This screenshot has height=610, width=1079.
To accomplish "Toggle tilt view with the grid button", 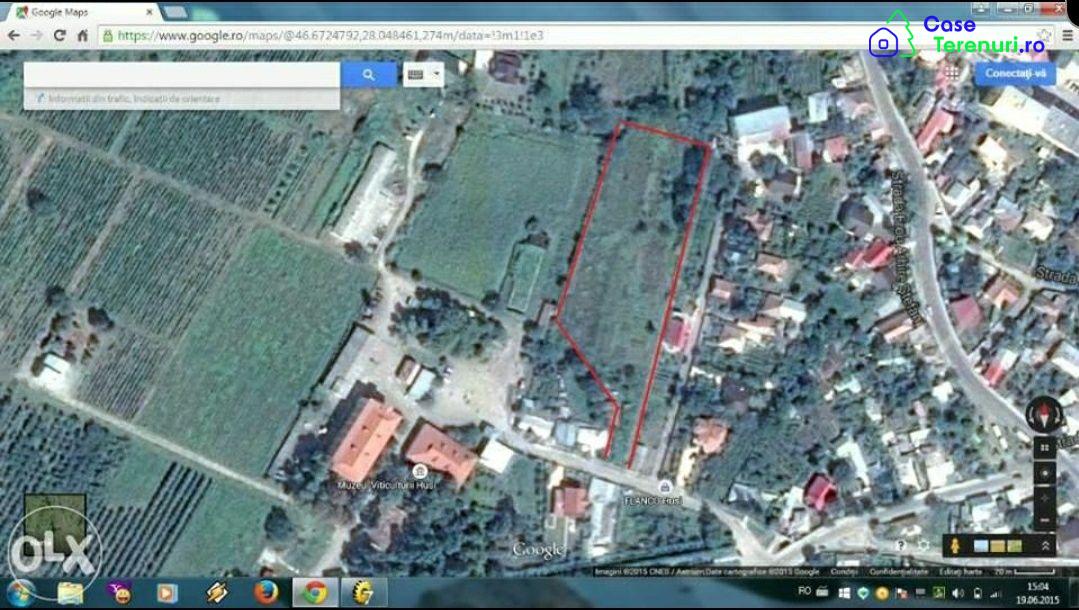I will coord(1044,448).
